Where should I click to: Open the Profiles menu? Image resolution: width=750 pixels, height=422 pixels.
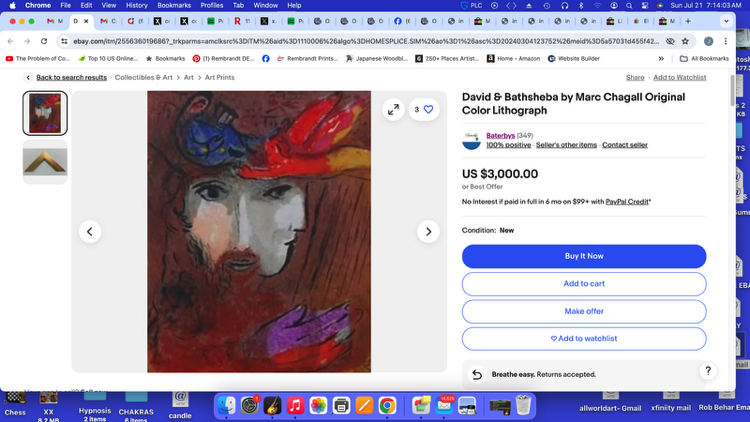[211, 5]
